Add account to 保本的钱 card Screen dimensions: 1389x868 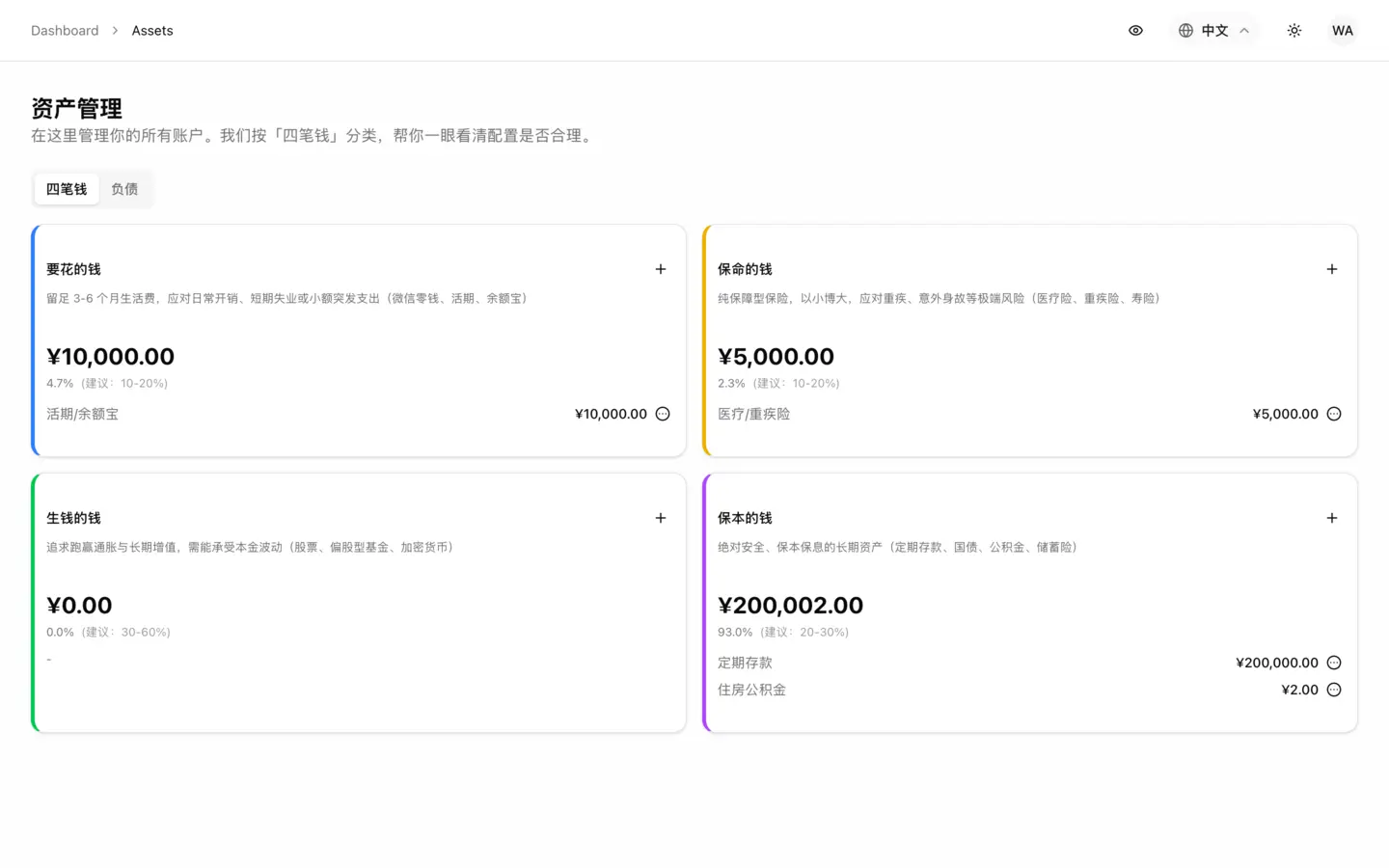[x=1332, y=518]
